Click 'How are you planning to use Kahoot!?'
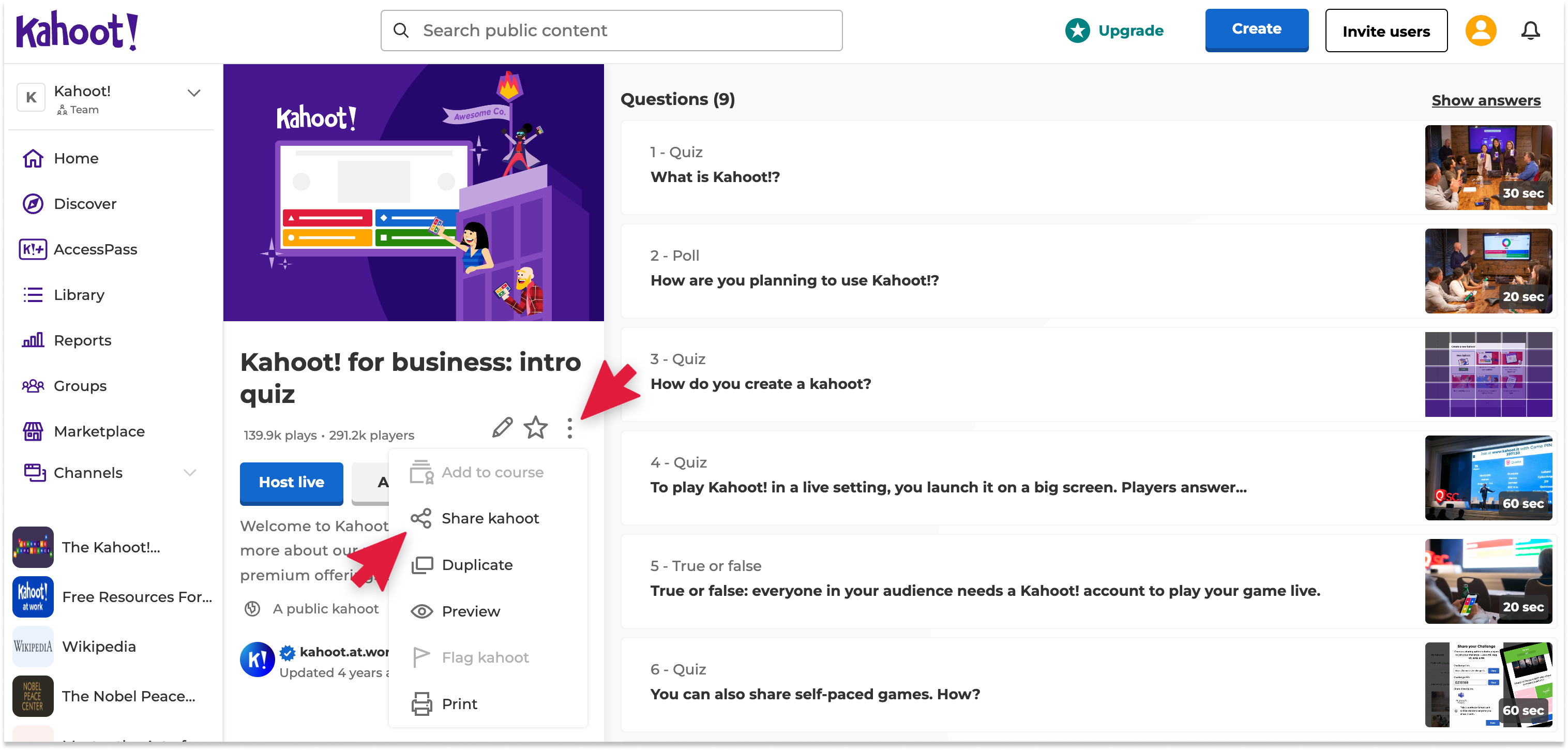Image resolution: width=1568 pixels, height=750 pixels. click(x=794, y=281)
